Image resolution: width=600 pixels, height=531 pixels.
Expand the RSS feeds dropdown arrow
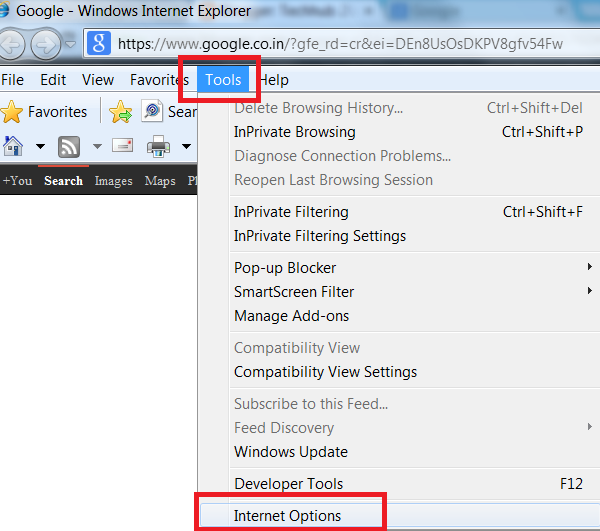(x=98, y=146)
